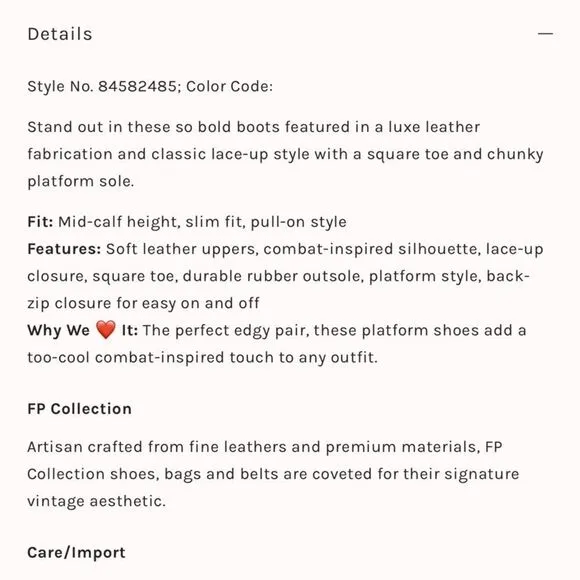Click the 'platform sole.' text line
The height and width of the screenshot is (580, 580).
pos(81,181)
